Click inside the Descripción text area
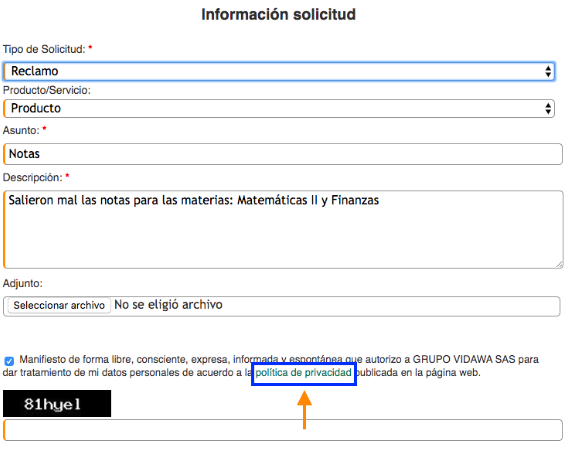The width and height of the screenshot is (567, 450). pos(283,230)
